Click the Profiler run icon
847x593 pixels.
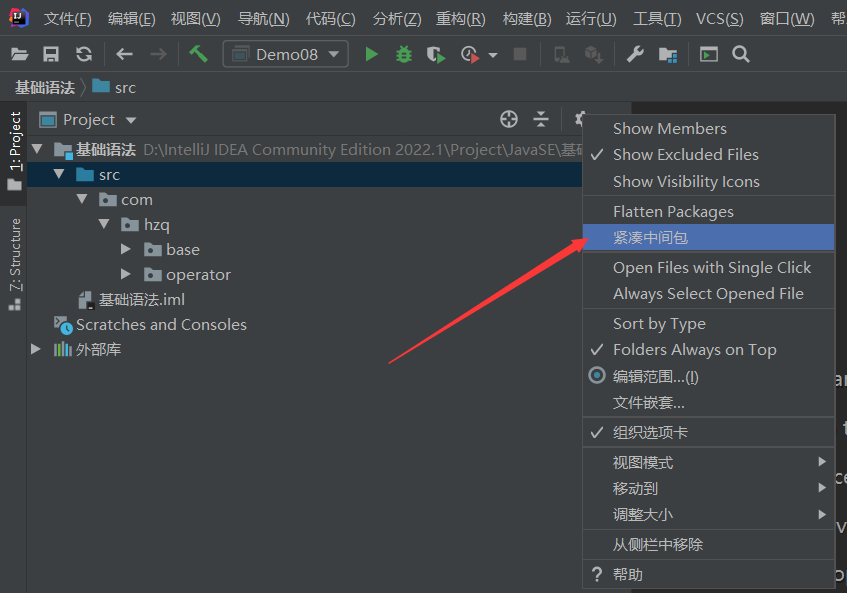click(x=469, y=55)
